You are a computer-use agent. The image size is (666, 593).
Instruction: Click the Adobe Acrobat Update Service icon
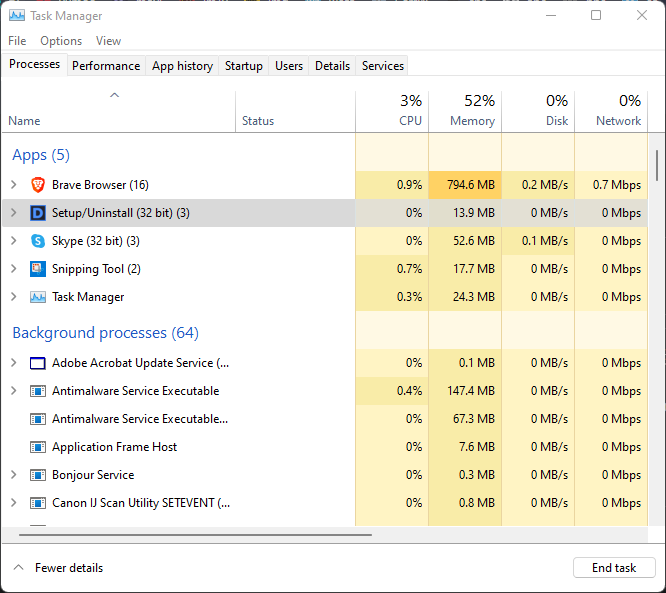(x=38, y=363)
